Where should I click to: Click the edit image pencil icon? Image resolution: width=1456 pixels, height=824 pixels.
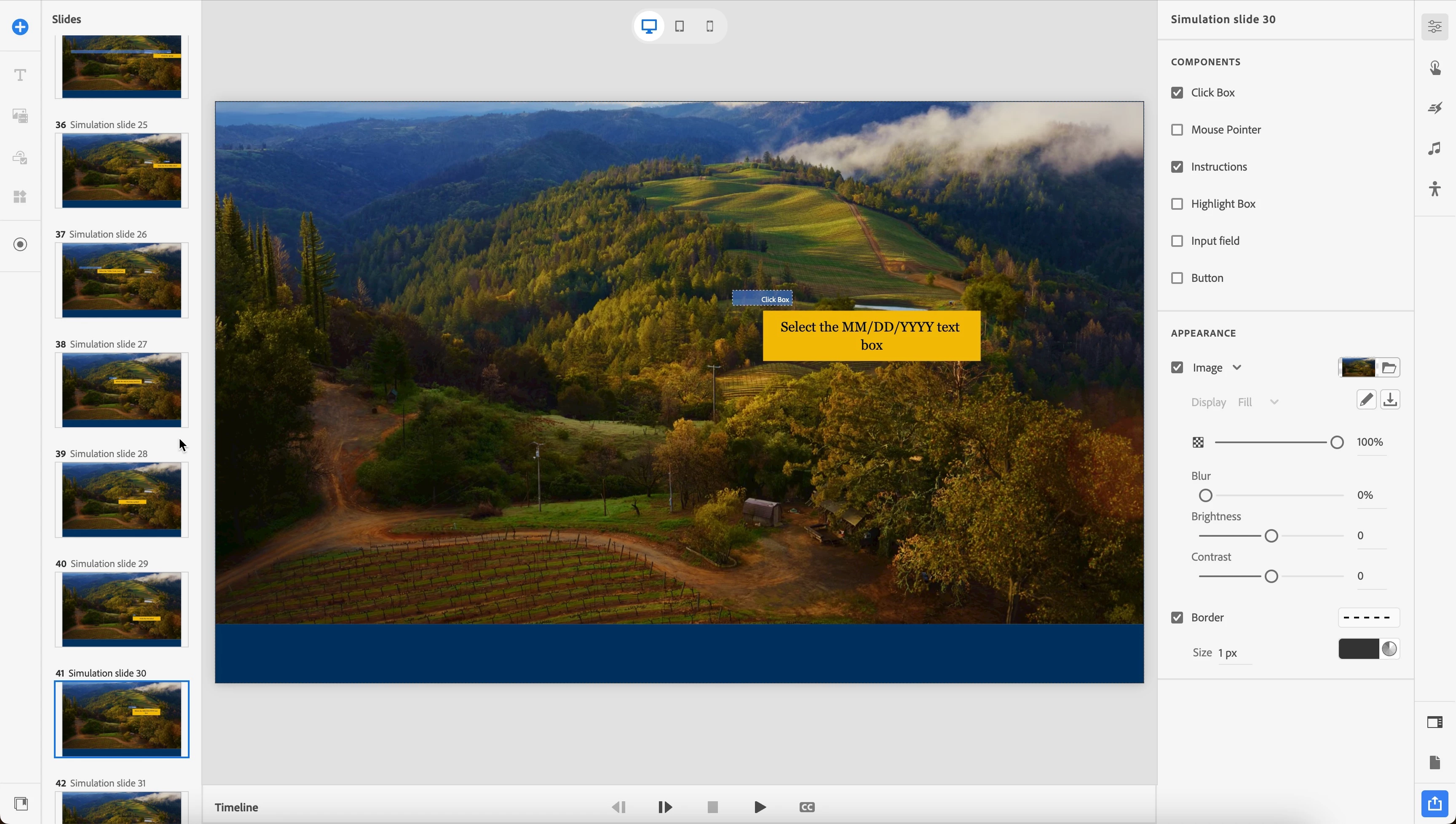(1366, 400)
